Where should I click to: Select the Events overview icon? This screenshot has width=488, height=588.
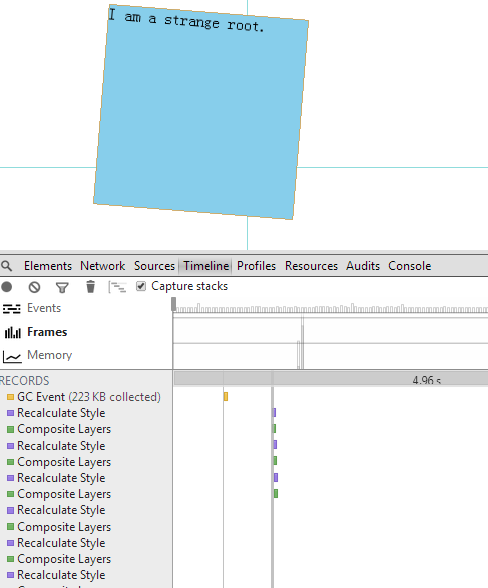pos(12,309)
